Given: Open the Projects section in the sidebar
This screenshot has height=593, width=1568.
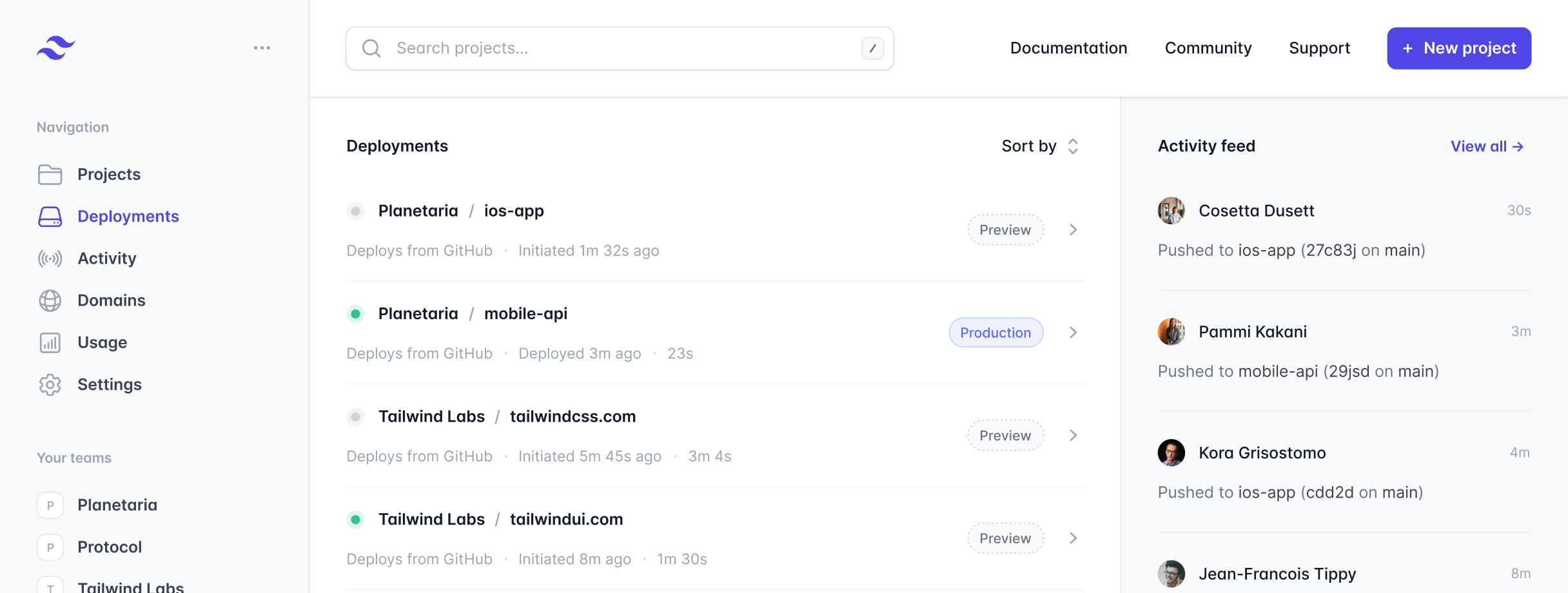Looking at the screenshot, I should (108, 174).
